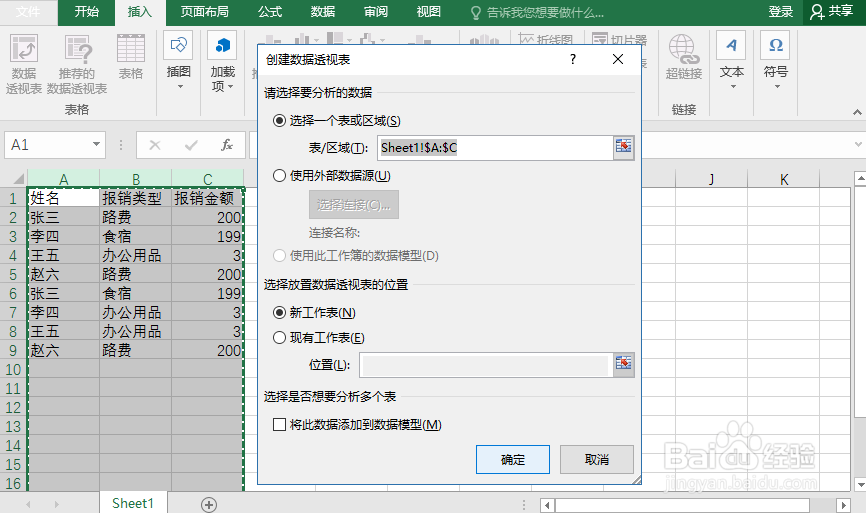Select column A header
The width and height of the screenshot is (866, 513).
pos(64,178)
